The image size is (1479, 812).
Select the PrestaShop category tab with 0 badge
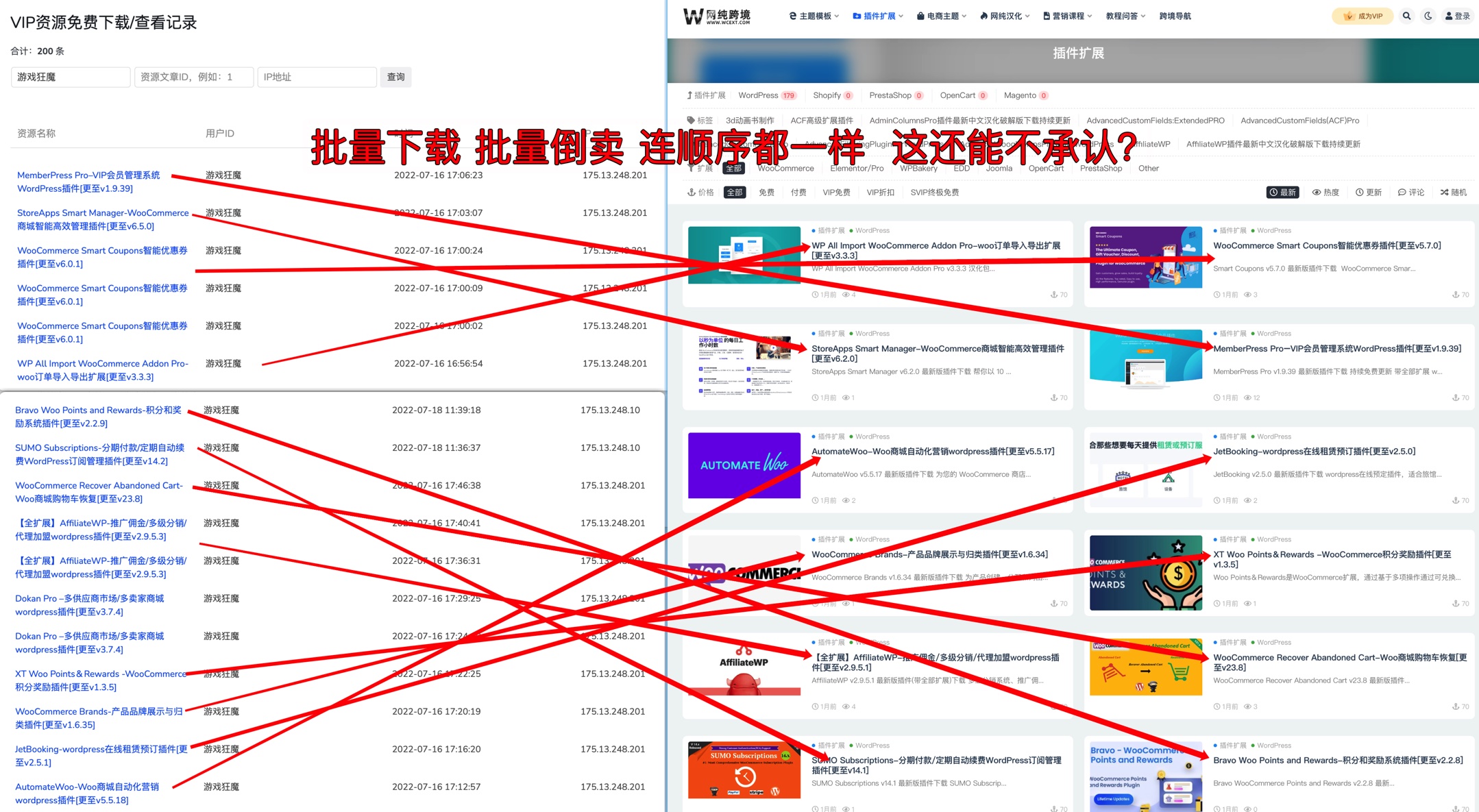[896, 95]
